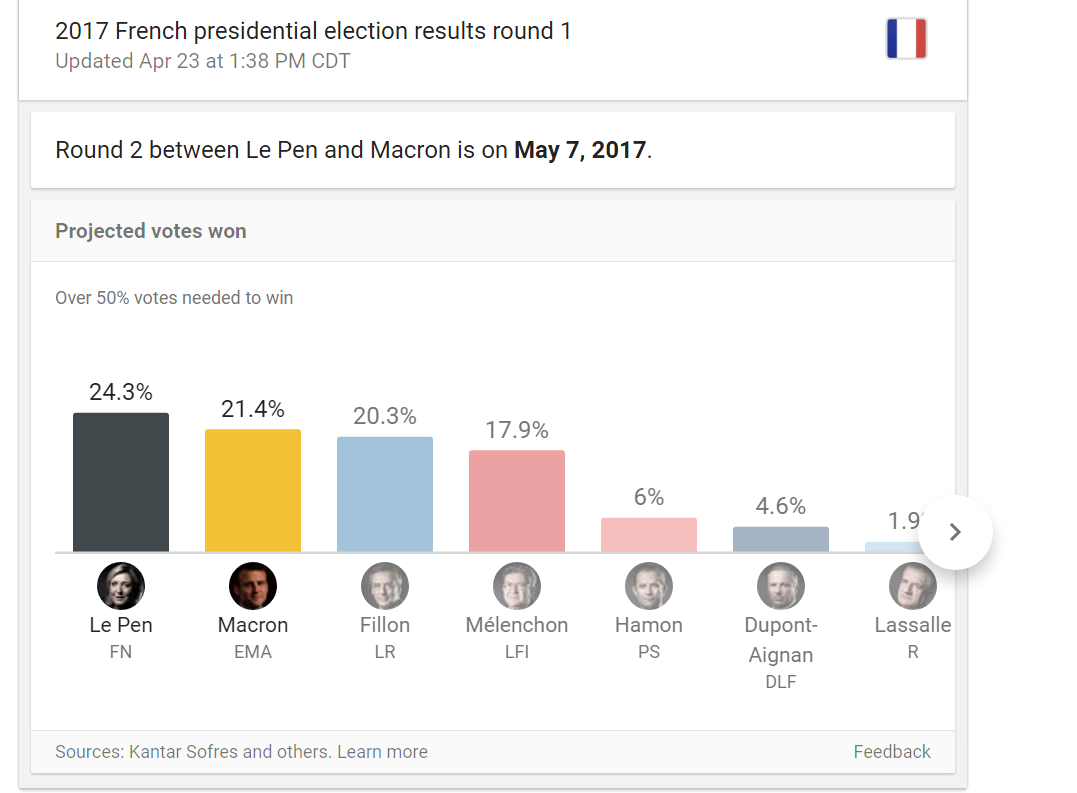Viewport: 1077px width, 793px height.
Task: Select Macron's yellow bar
Action: [253, 490]
